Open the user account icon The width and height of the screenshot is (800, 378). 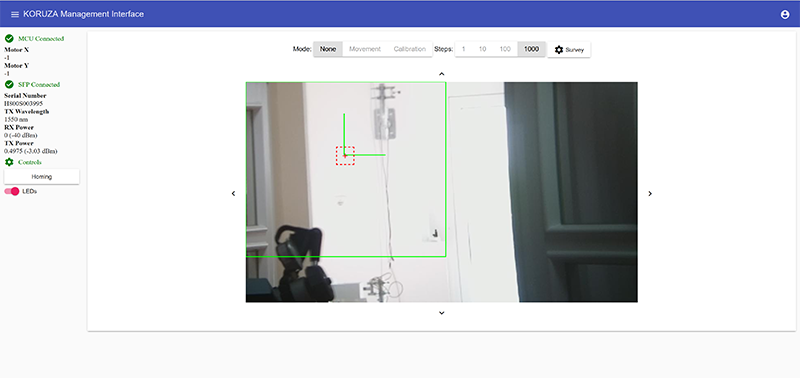785,15
